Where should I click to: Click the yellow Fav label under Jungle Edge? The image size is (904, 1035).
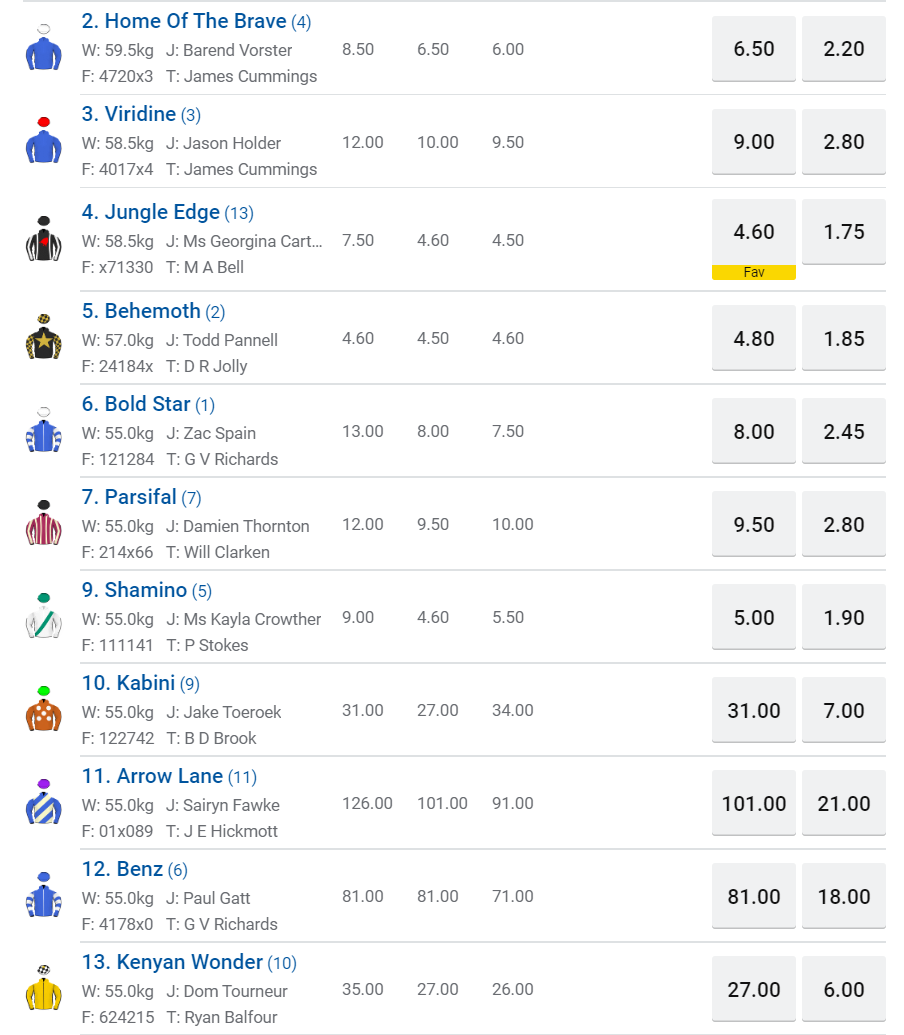[x=753, y=273]
